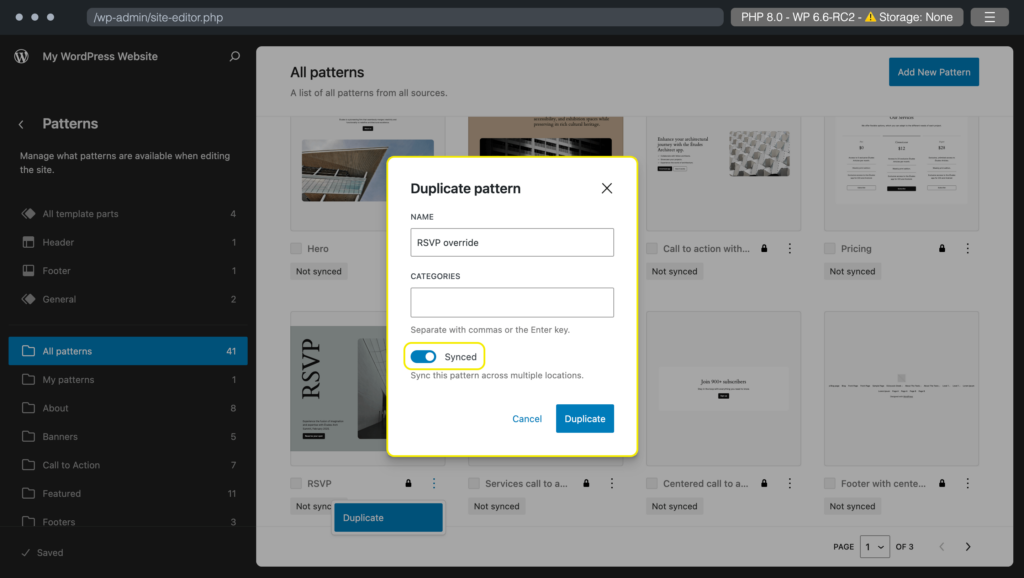Open actions menu for Pricing pattern
1024x578 pixels.
point(968,248)
